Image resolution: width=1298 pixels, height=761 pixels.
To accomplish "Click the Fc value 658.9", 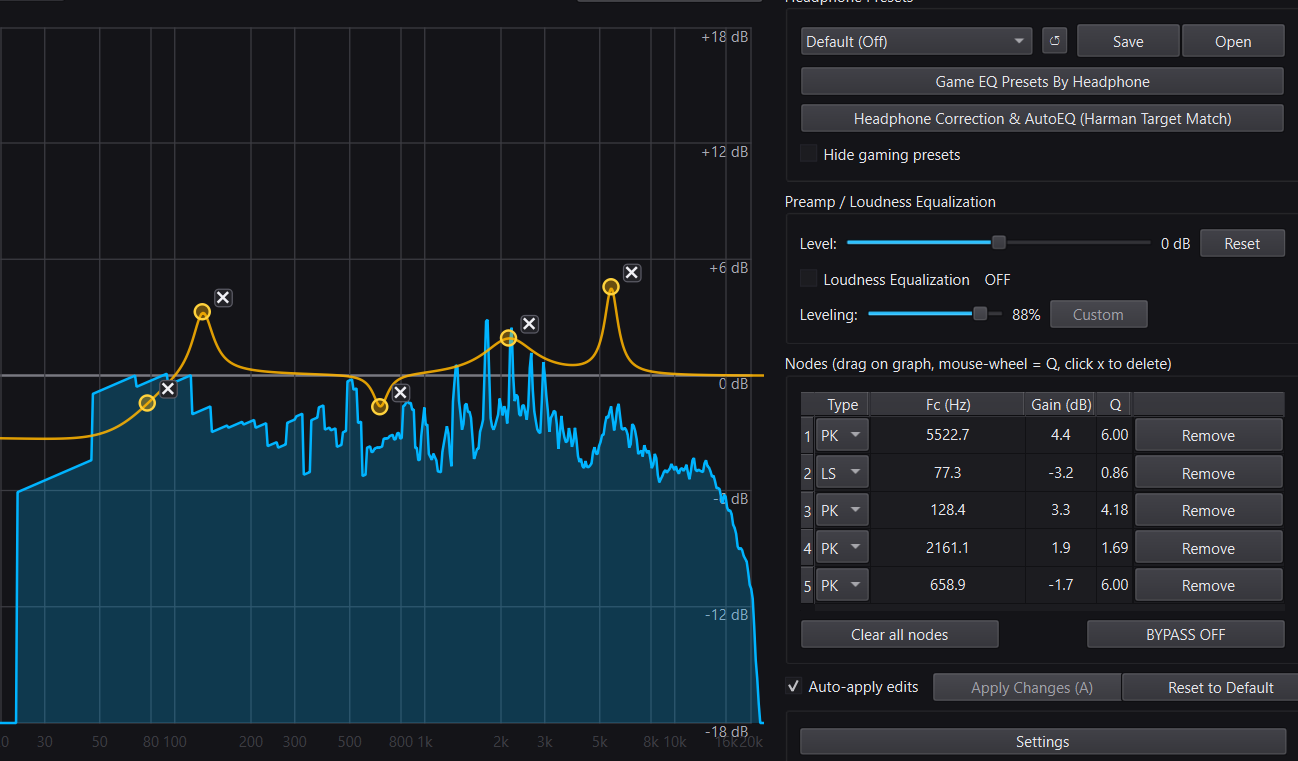I will point(947,585).
